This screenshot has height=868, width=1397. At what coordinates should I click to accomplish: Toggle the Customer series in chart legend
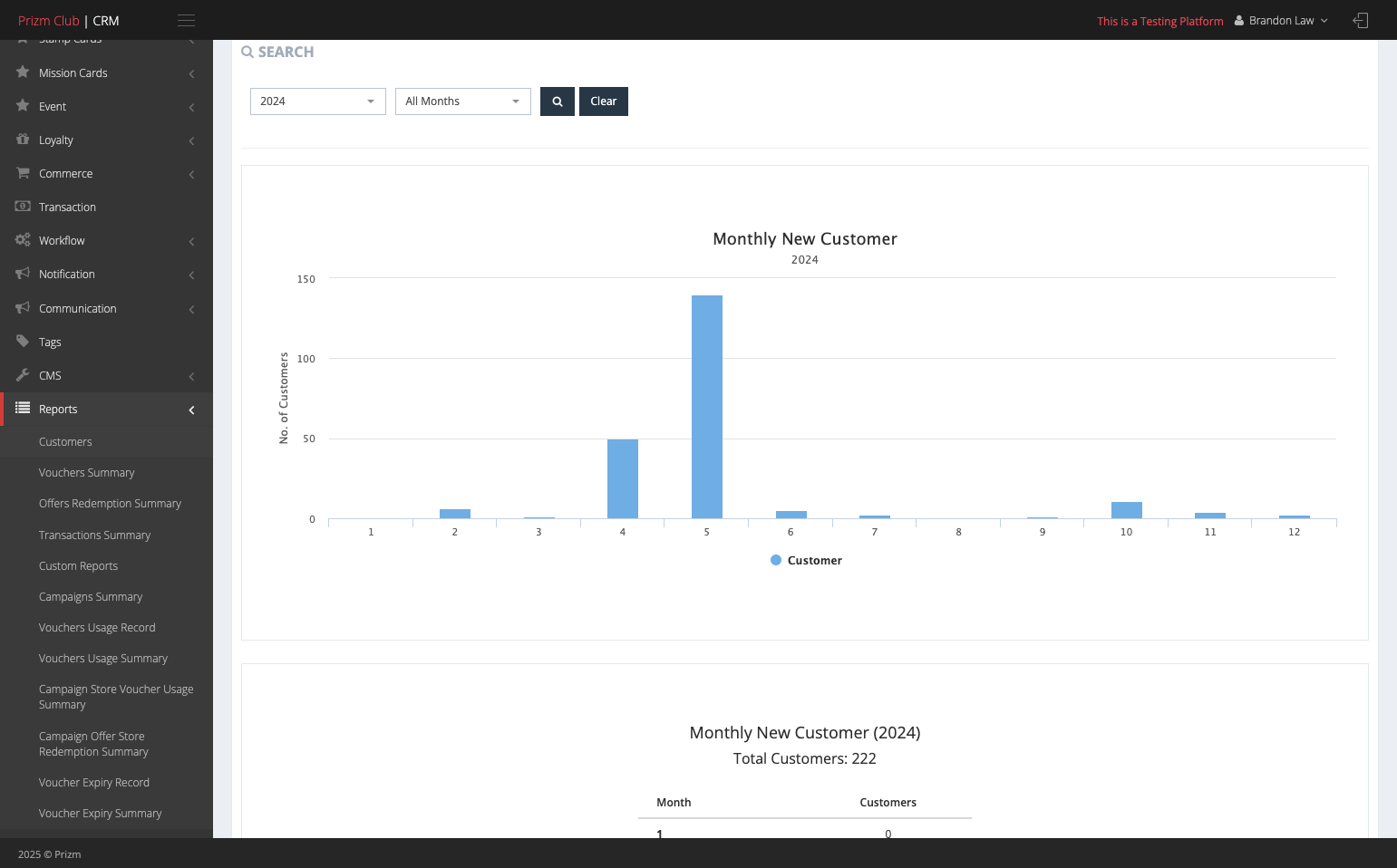(x=807, y=561)
